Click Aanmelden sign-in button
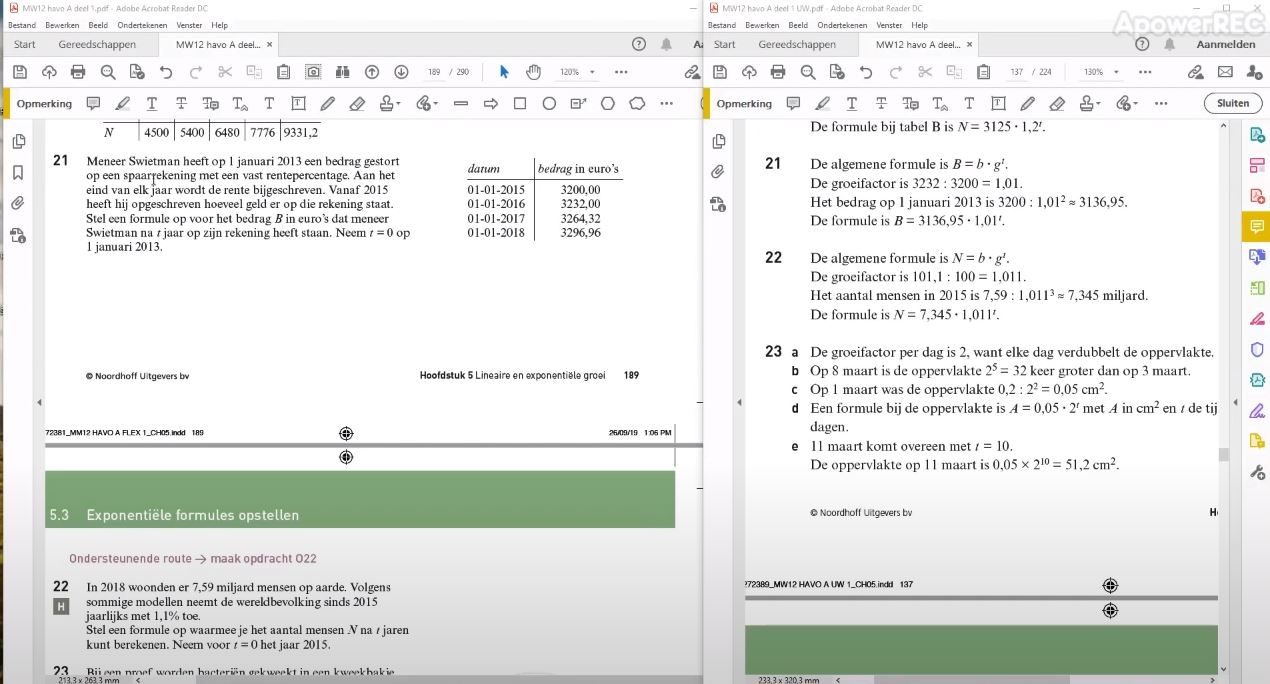1270x684 pixels. [1225, 44]
